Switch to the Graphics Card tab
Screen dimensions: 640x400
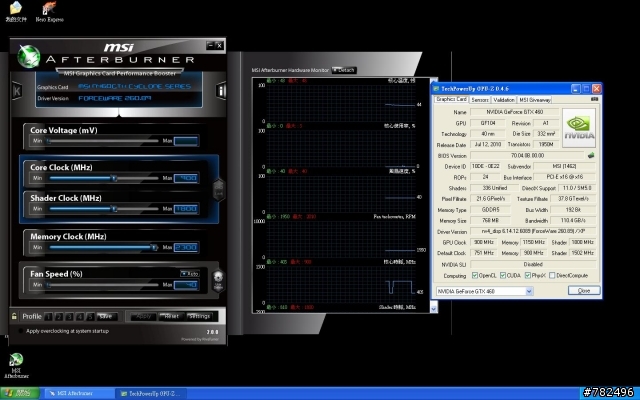pos(451,99)
